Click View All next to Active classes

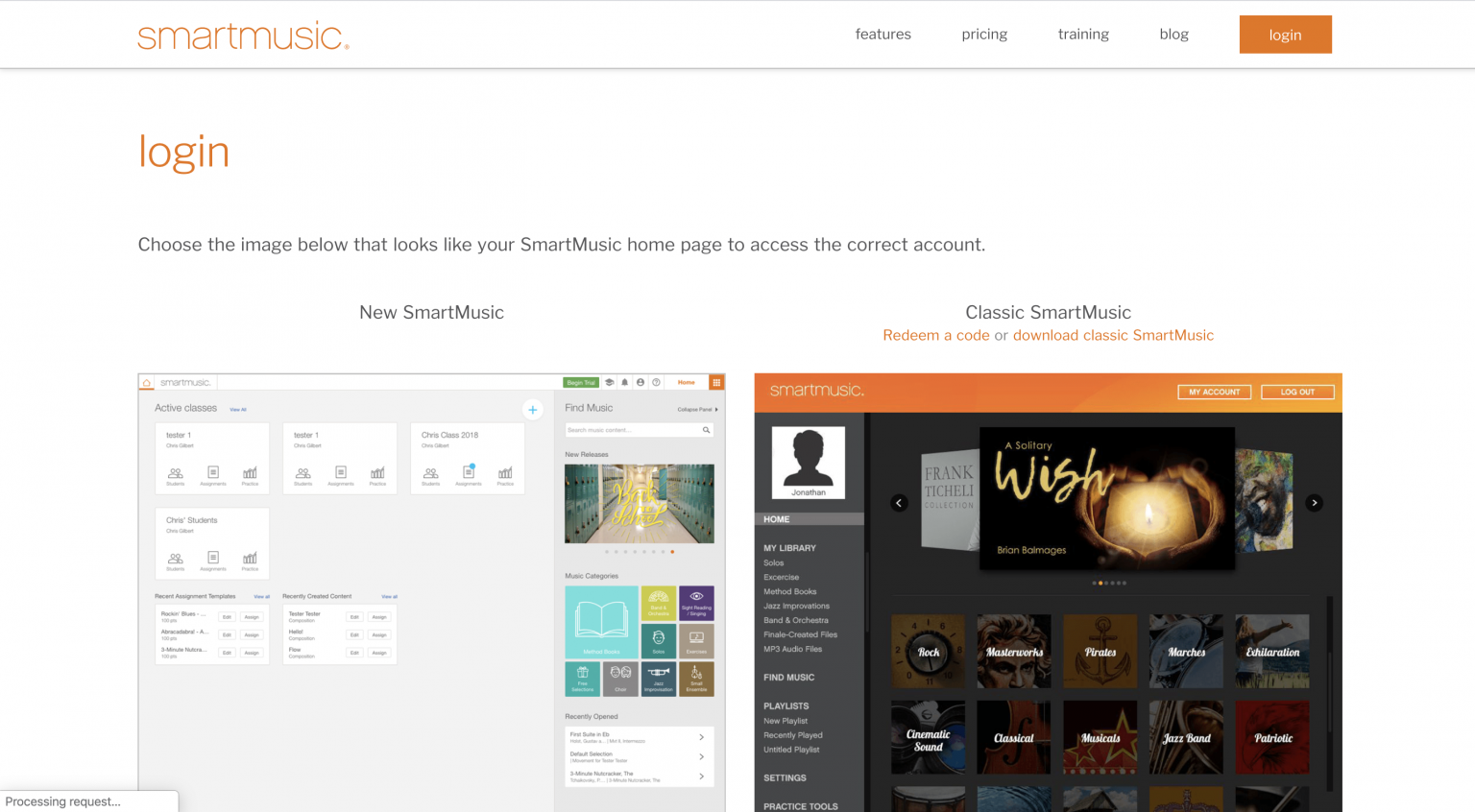point(238,410)
